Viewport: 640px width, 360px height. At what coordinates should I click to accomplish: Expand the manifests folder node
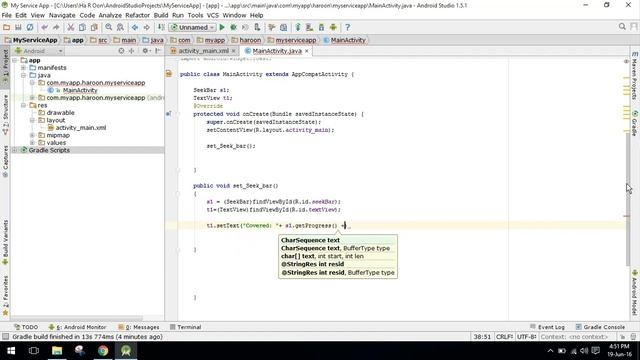click(x=23, y=68)
